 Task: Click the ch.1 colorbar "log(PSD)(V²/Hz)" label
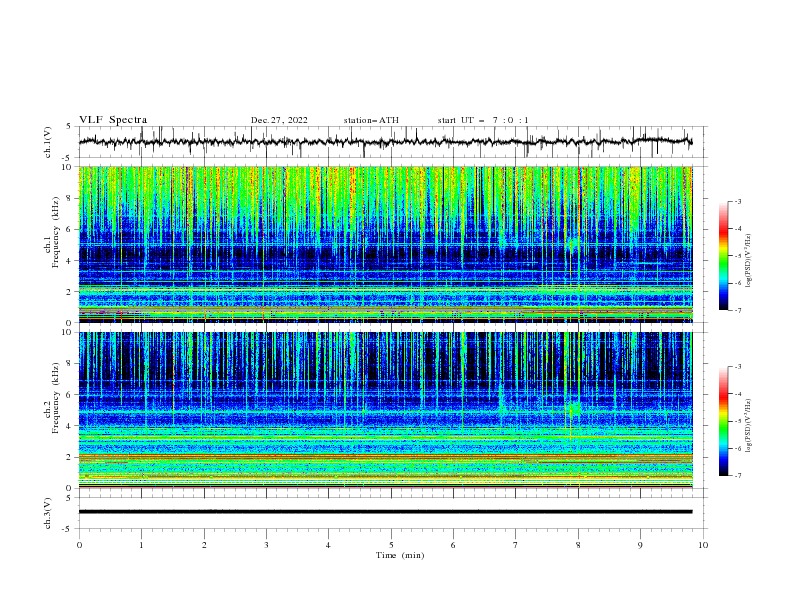749,261
